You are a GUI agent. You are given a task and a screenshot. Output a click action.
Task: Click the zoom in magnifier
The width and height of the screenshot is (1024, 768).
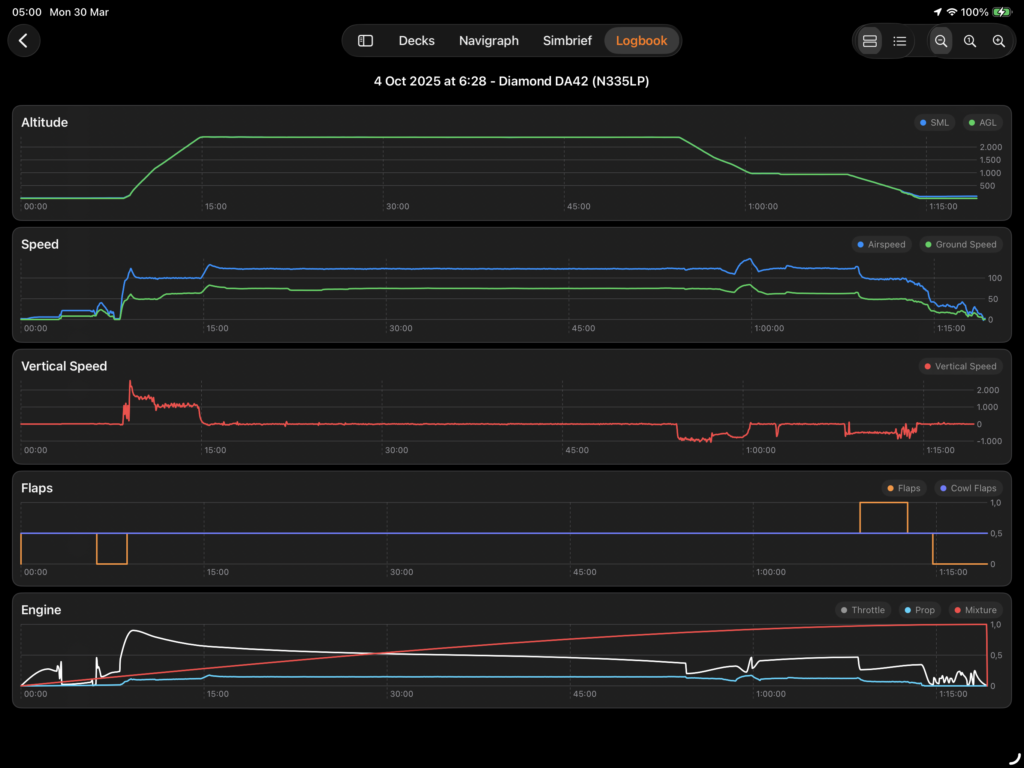(x=999, y=41)
